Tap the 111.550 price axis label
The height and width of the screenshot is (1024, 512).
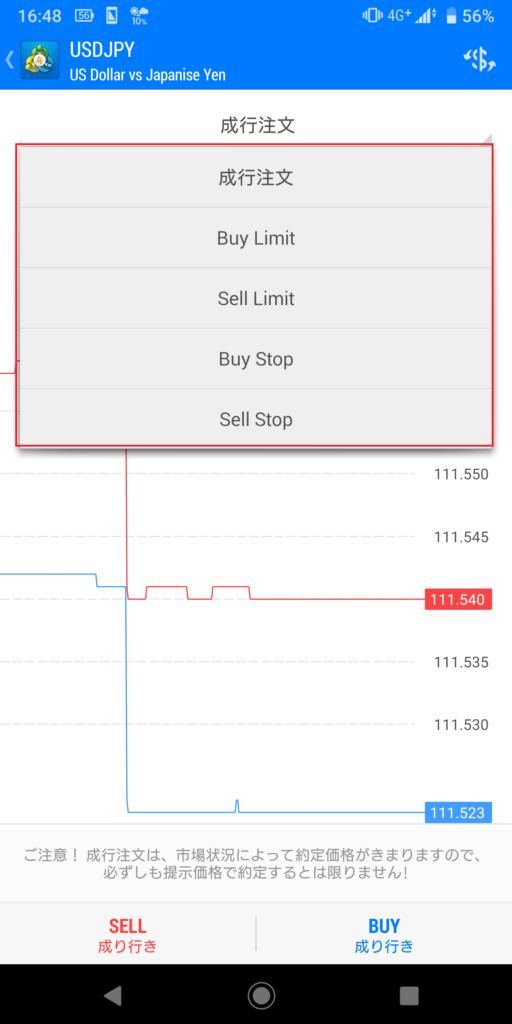461,474
